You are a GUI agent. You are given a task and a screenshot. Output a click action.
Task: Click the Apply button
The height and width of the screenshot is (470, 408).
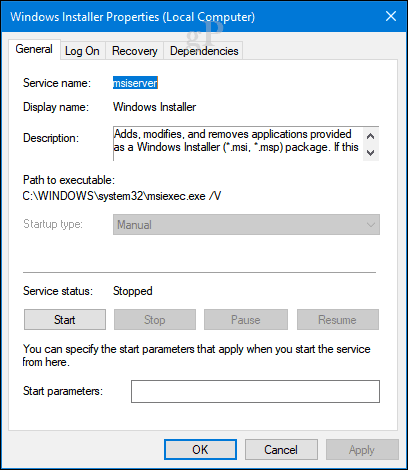pos(362,450)
